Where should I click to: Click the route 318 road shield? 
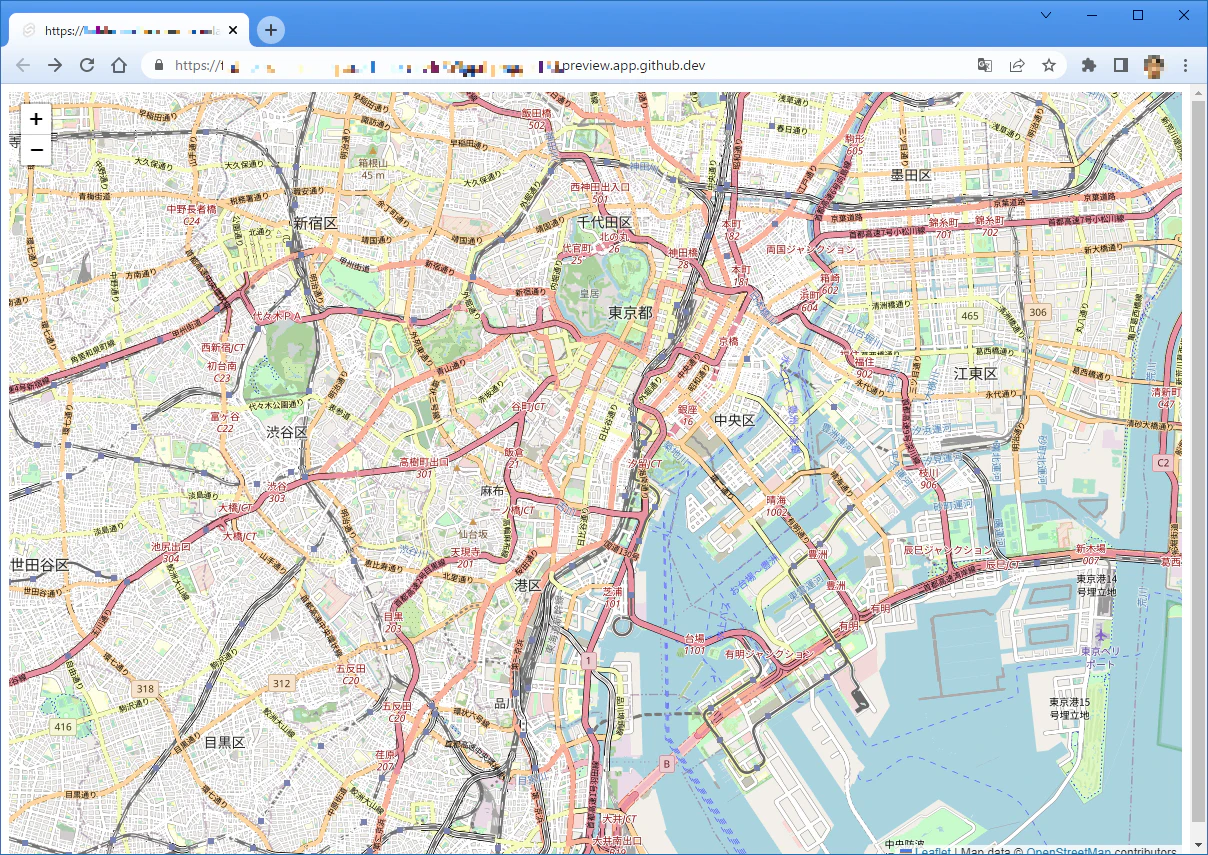click(x=146, y=689)
